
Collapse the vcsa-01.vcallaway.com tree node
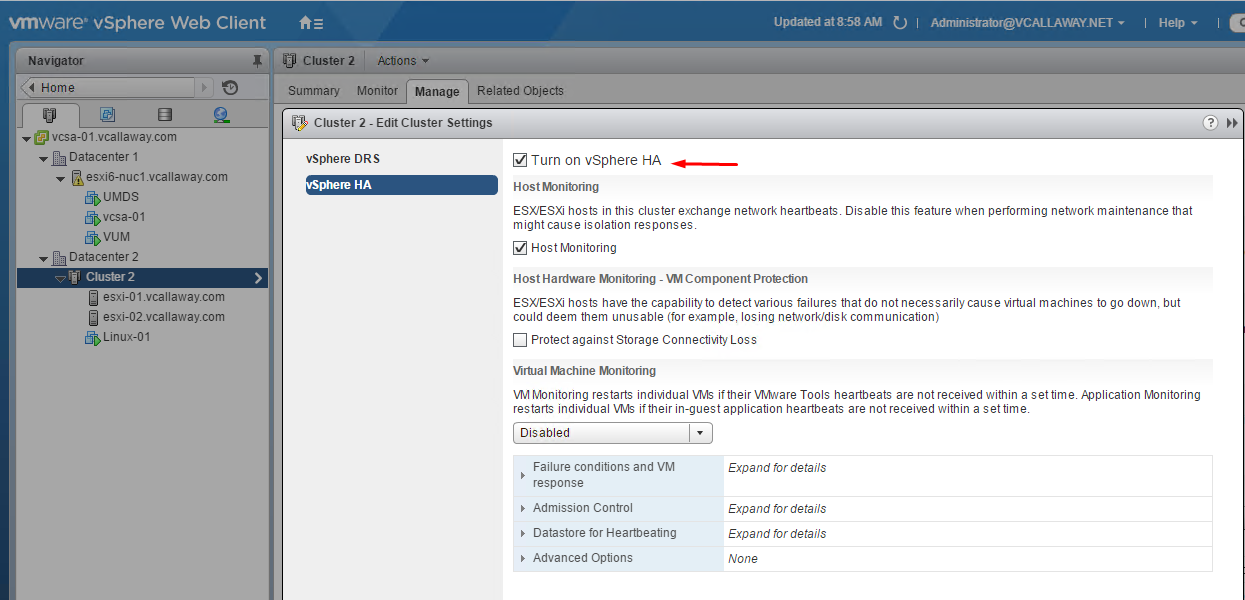(x=27, y=138)
